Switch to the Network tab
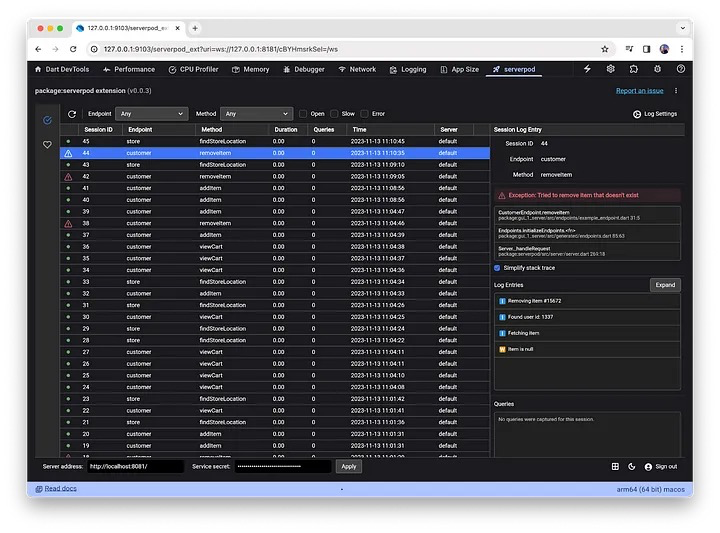The width and height of the screenshot is (720, 533). (x=357, y=69)
